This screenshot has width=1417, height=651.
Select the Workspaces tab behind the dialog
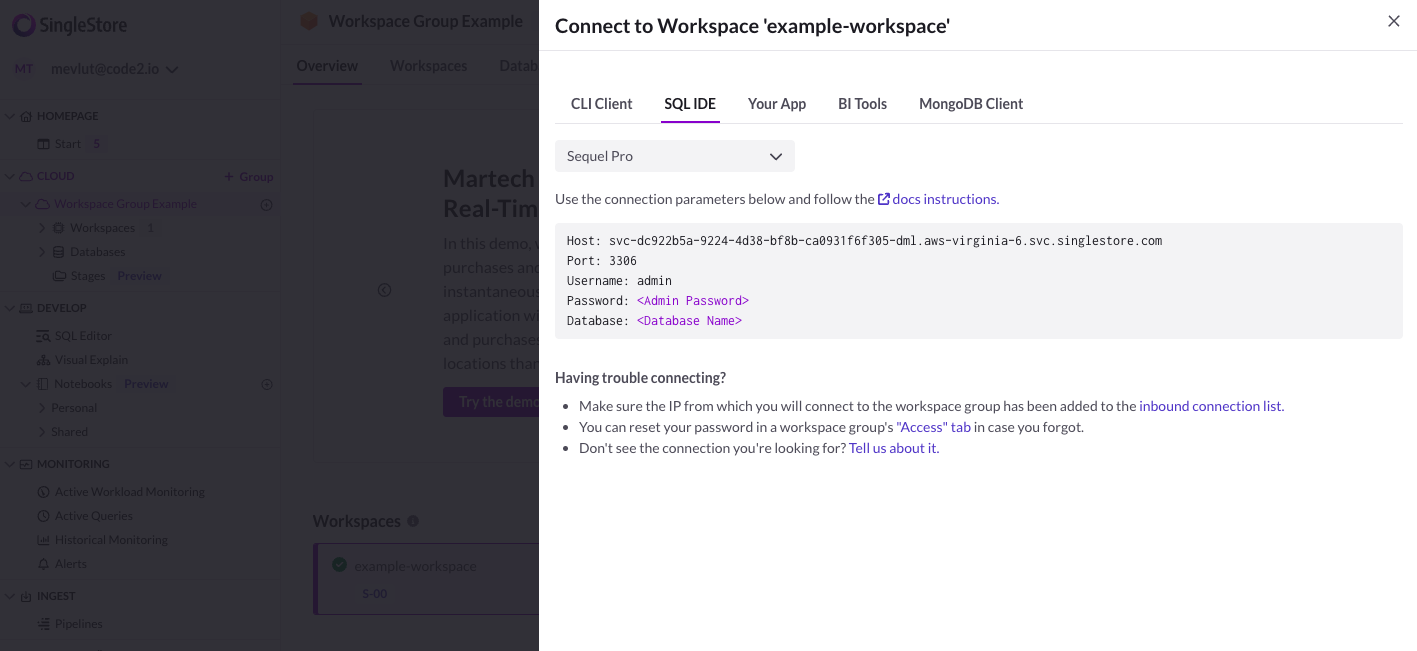pos(428,66)
